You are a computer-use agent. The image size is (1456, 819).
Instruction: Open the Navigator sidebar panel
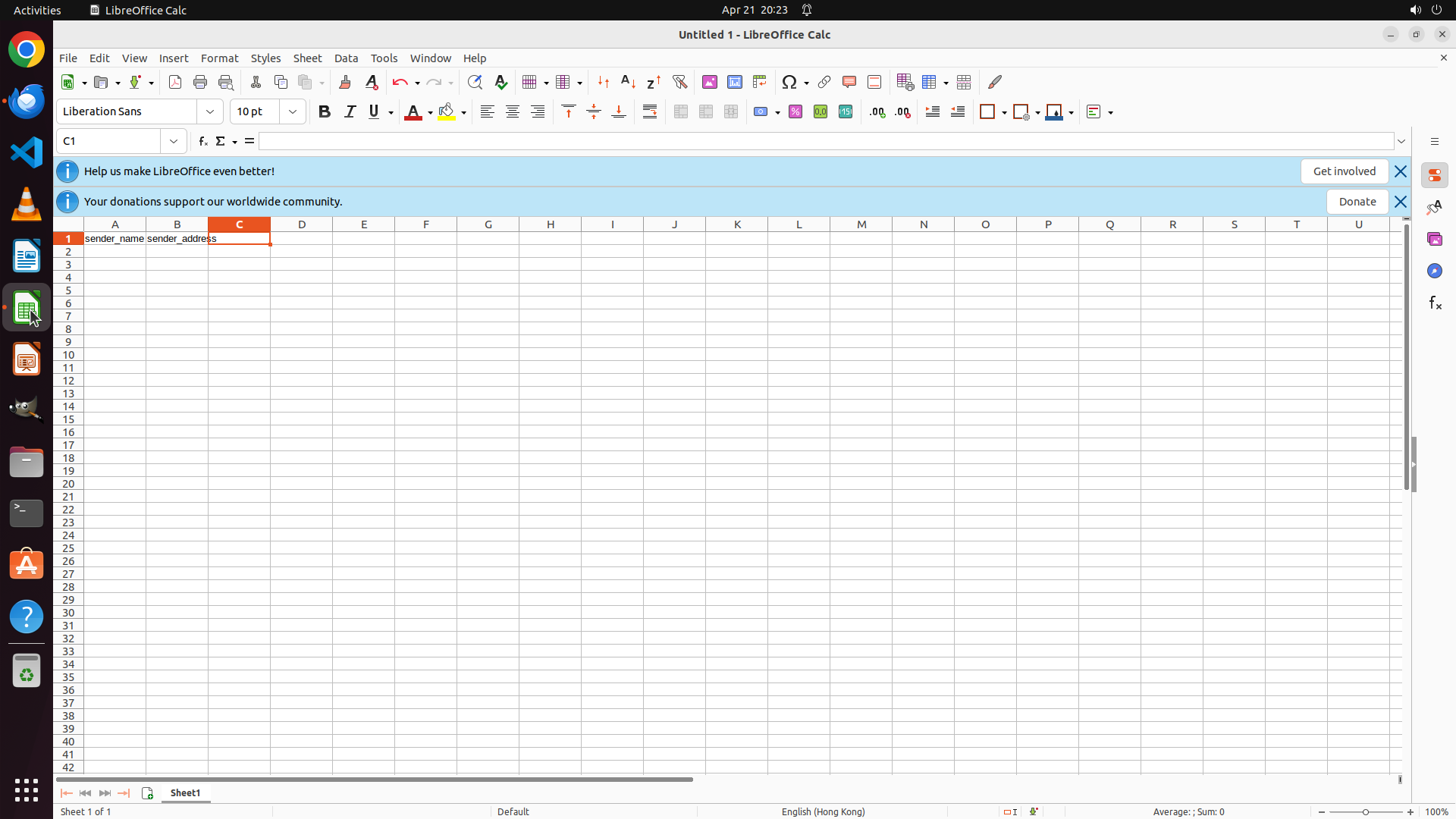[1434, 271]
